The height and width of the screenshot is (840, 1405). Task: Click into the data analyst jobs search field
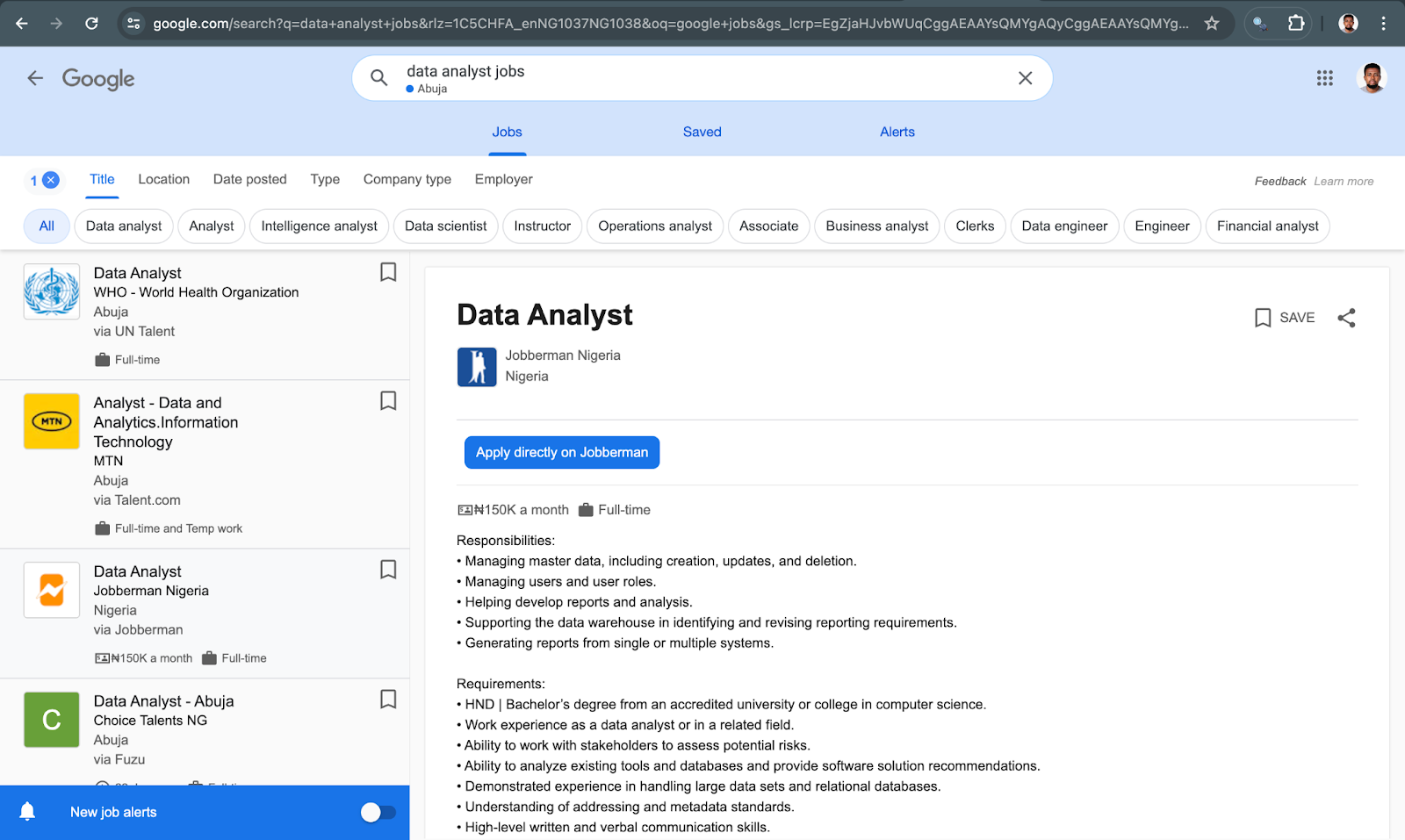point(685,72)
